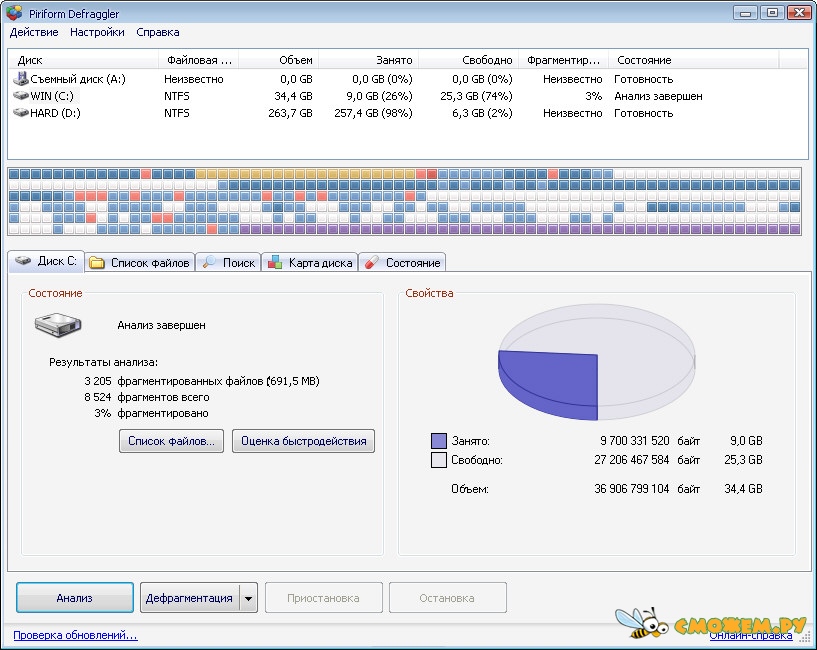Open the Настройки menu
Viewport: 817px width, 650px height.
97,32
